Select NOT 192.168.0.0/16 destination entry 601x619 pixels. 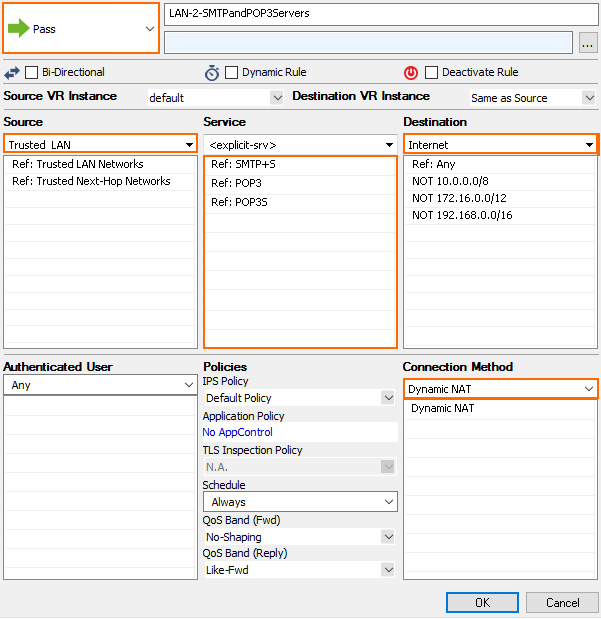500,215
